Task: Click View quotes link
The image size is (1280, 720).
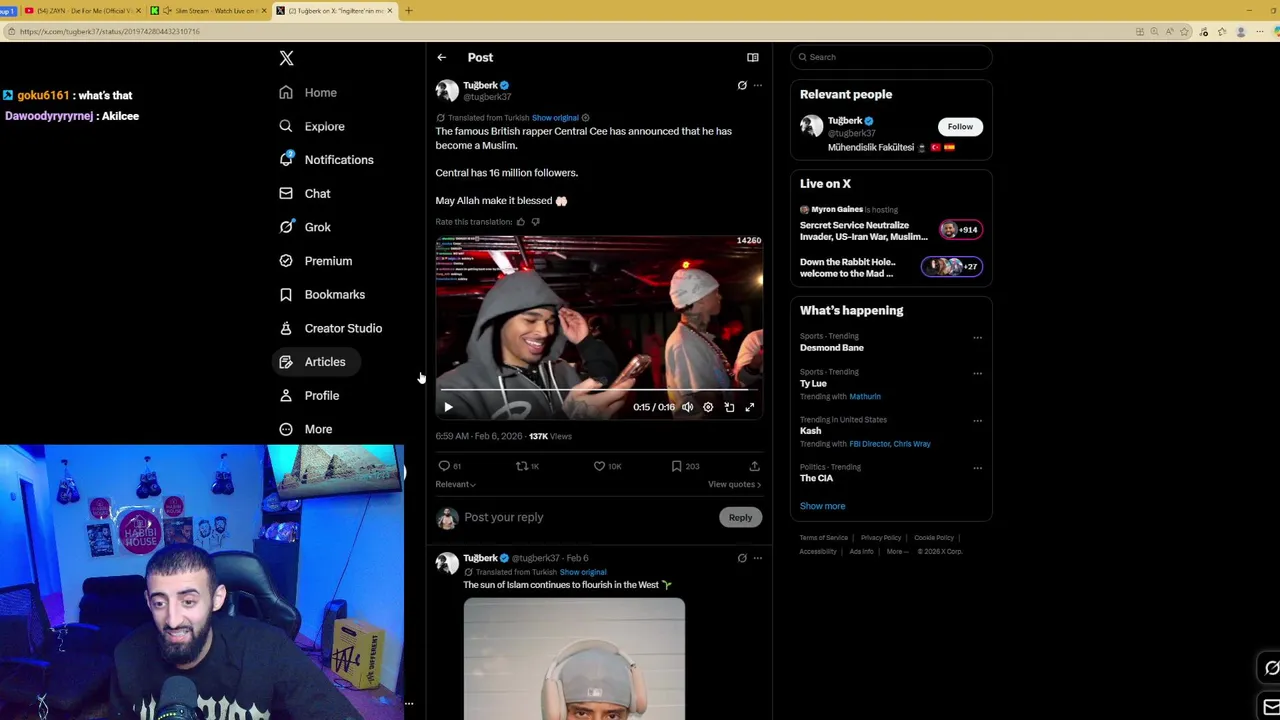Action: tap(734, 484)
